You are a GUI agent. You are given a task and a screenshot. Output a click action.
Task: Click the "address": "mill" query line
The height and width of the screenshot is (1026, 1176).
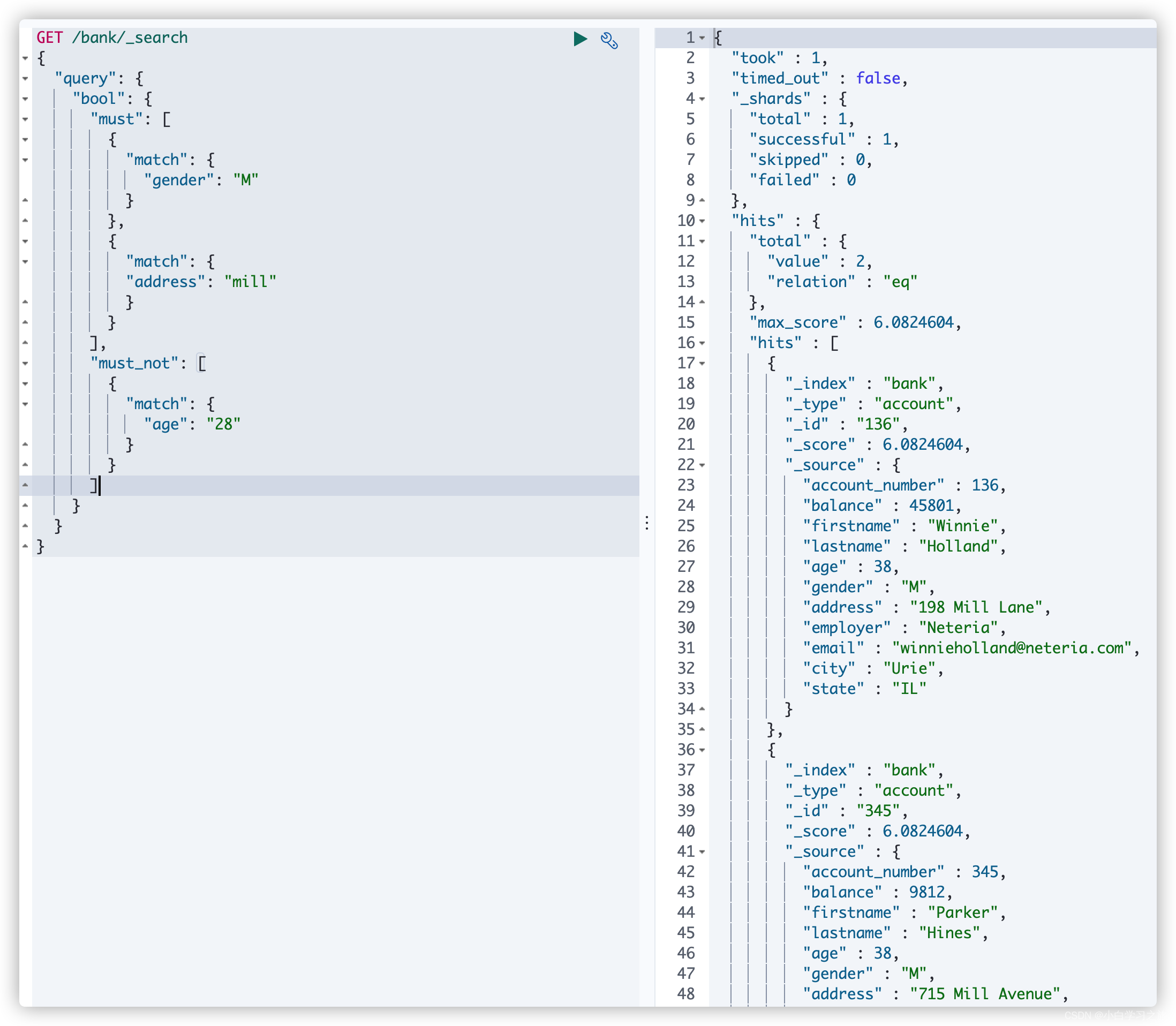201,282
